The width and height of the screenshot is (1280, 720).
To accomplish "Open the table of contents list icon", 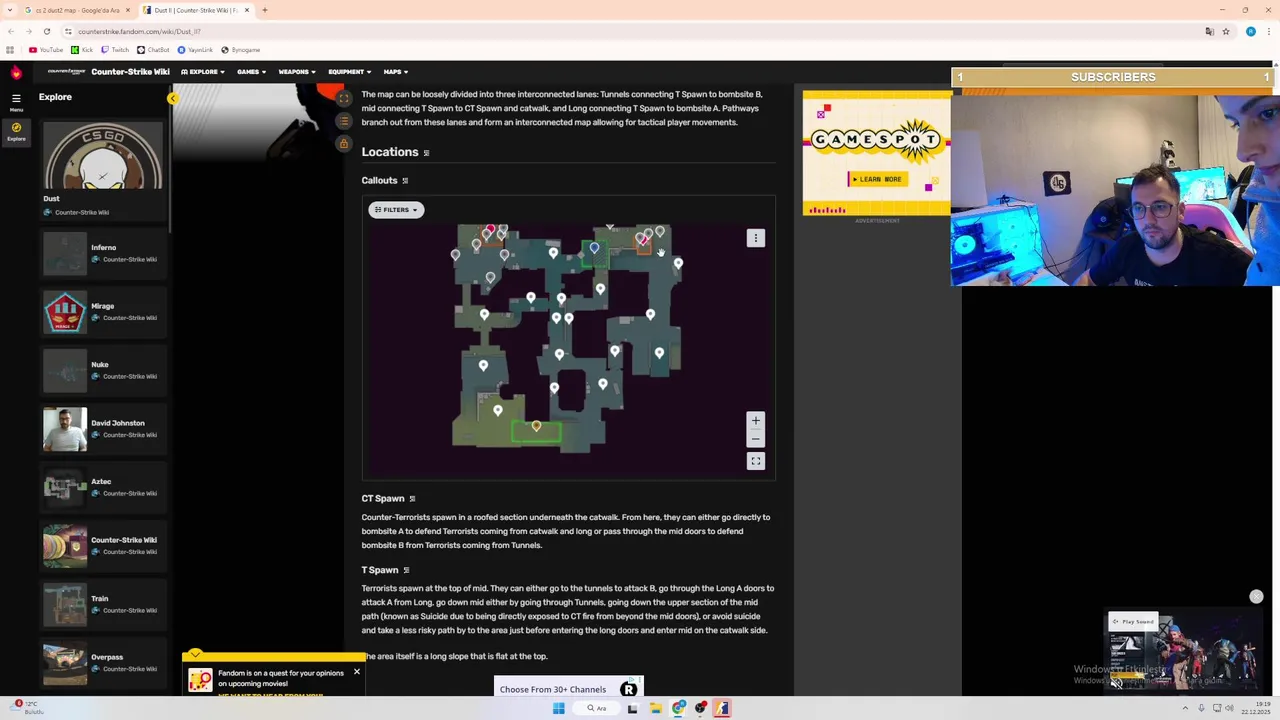I will [343, 121].
